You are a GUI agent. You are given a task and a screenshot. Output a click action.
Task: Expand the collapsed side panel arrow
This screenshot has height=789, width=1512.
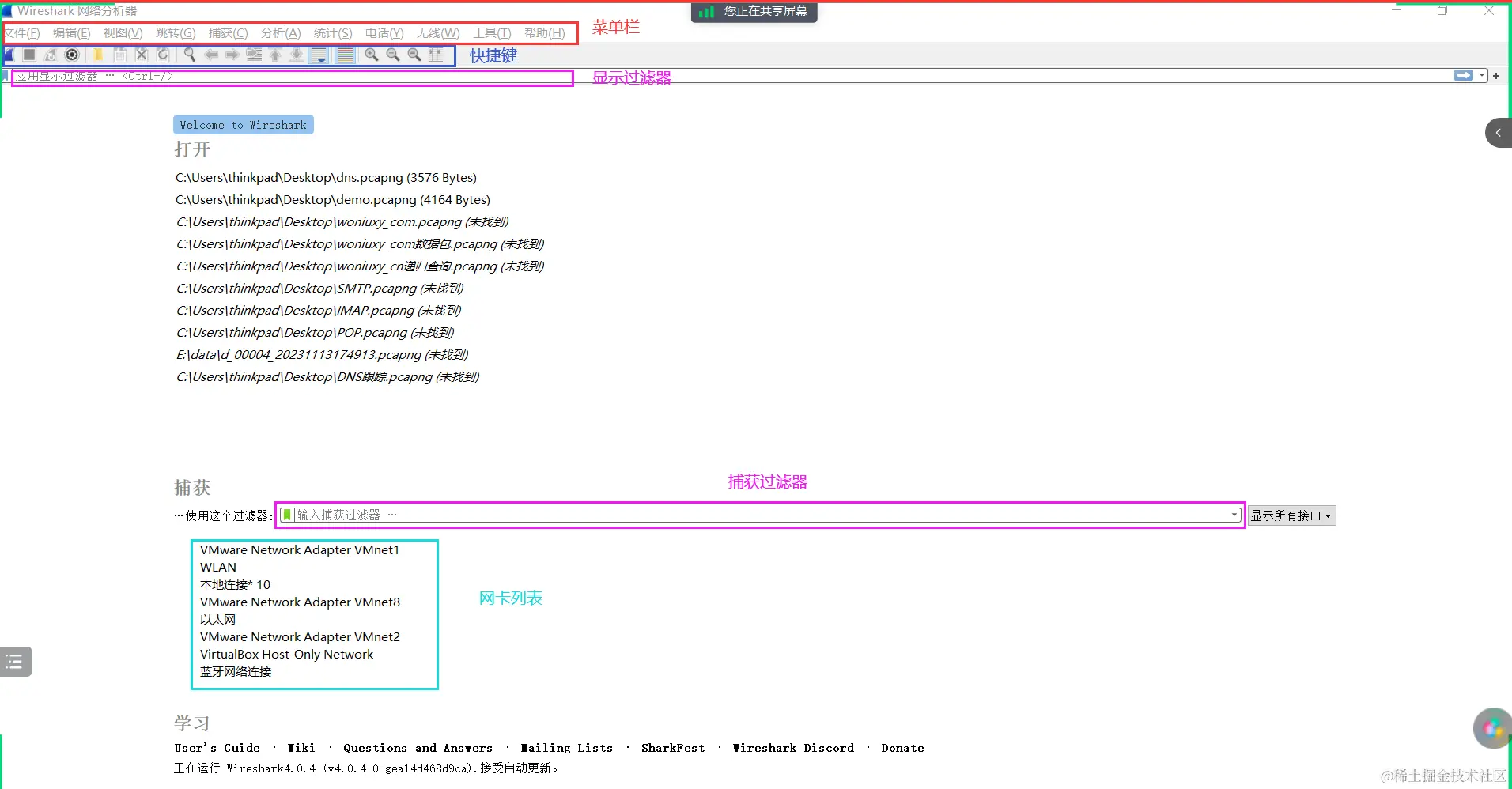[x=1498, y=133]
